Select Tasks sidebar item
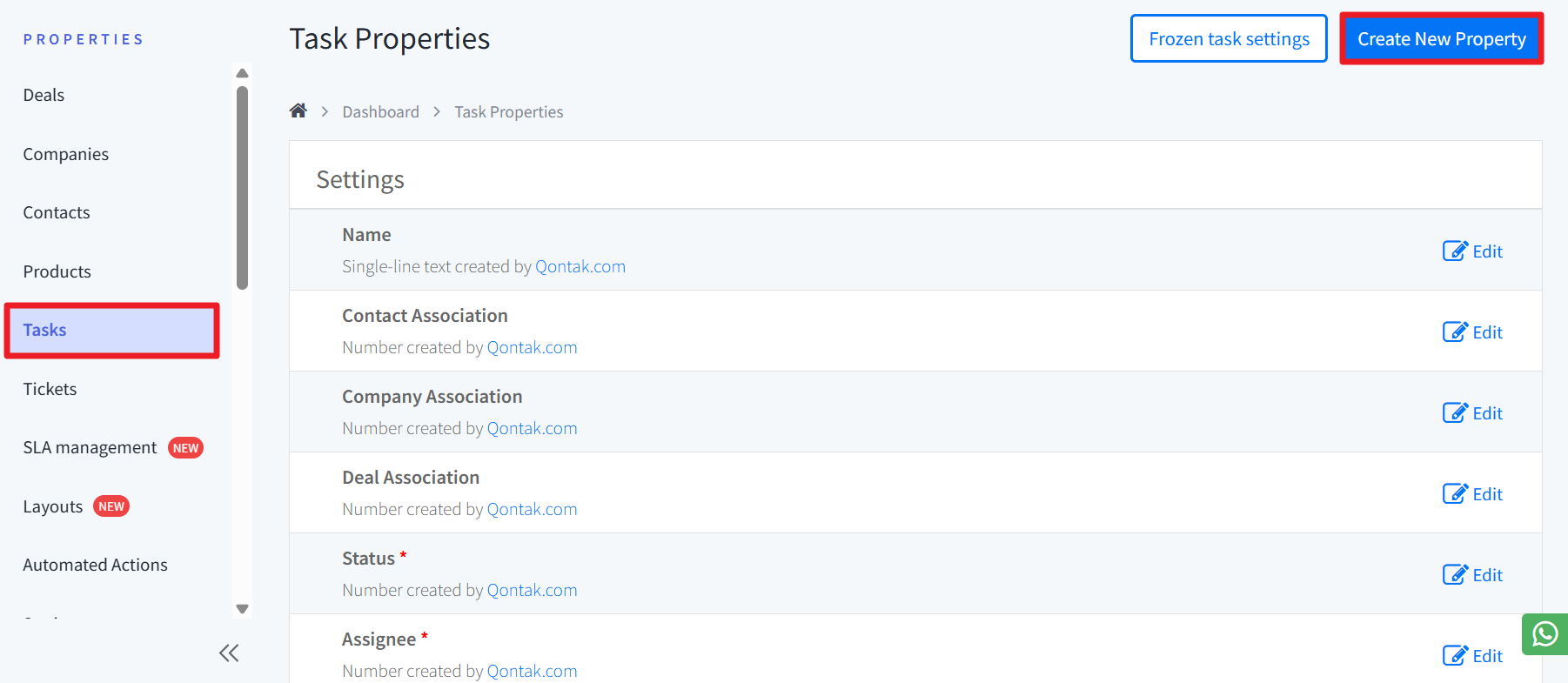 pos(111,331)
